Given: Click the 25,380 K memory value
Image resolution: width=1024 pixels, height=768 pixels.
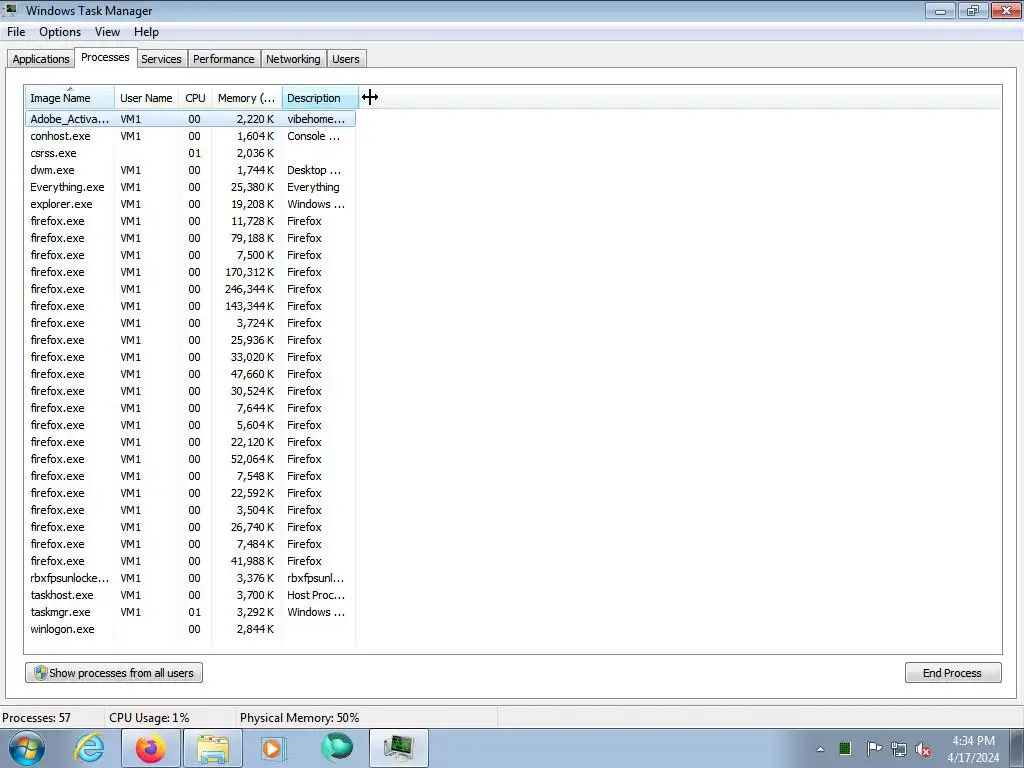Looking at the screenshot, I should [x=252, y=187].
